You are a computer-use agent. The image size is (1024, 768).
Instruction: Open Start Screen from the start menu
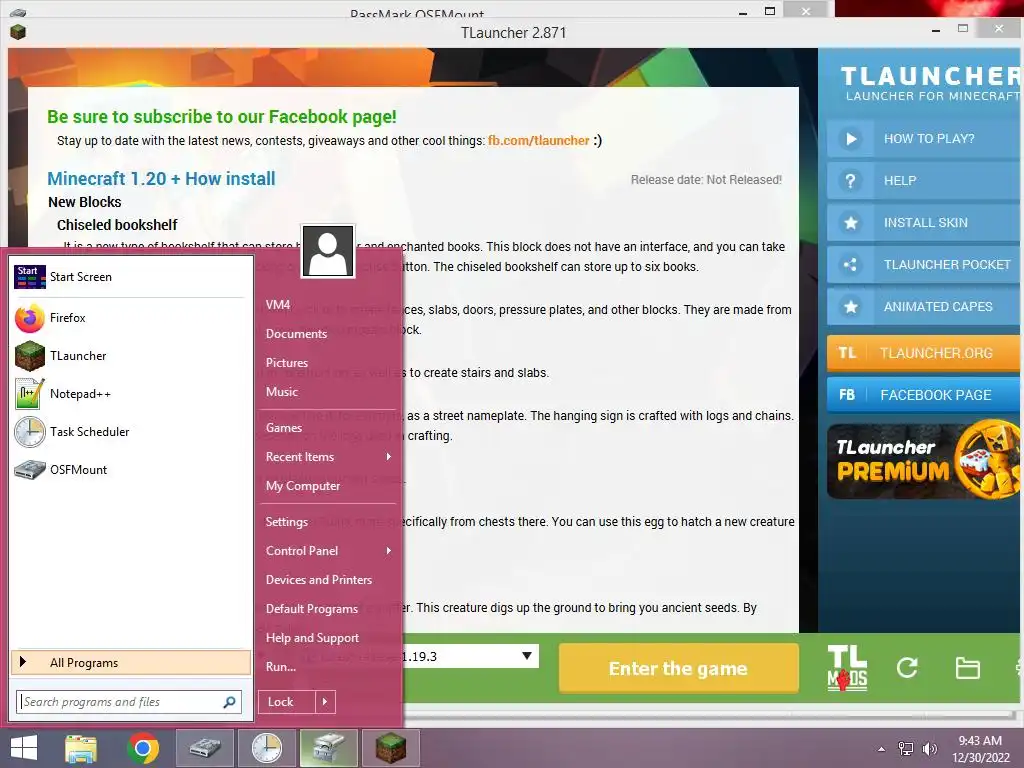(131, 277)
